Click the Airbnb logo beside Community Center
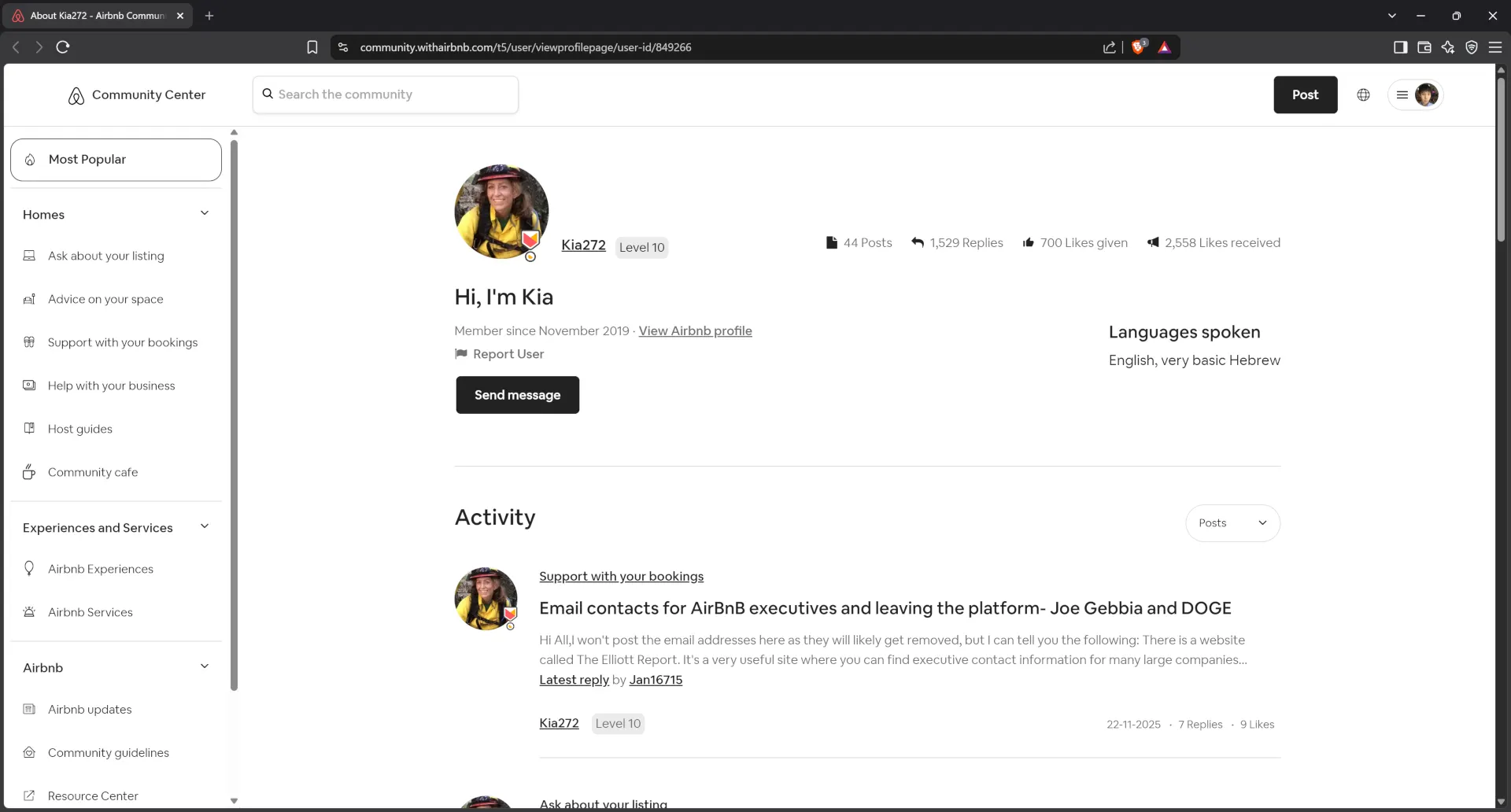The image size is (1511, 812). tap(76, 95)
